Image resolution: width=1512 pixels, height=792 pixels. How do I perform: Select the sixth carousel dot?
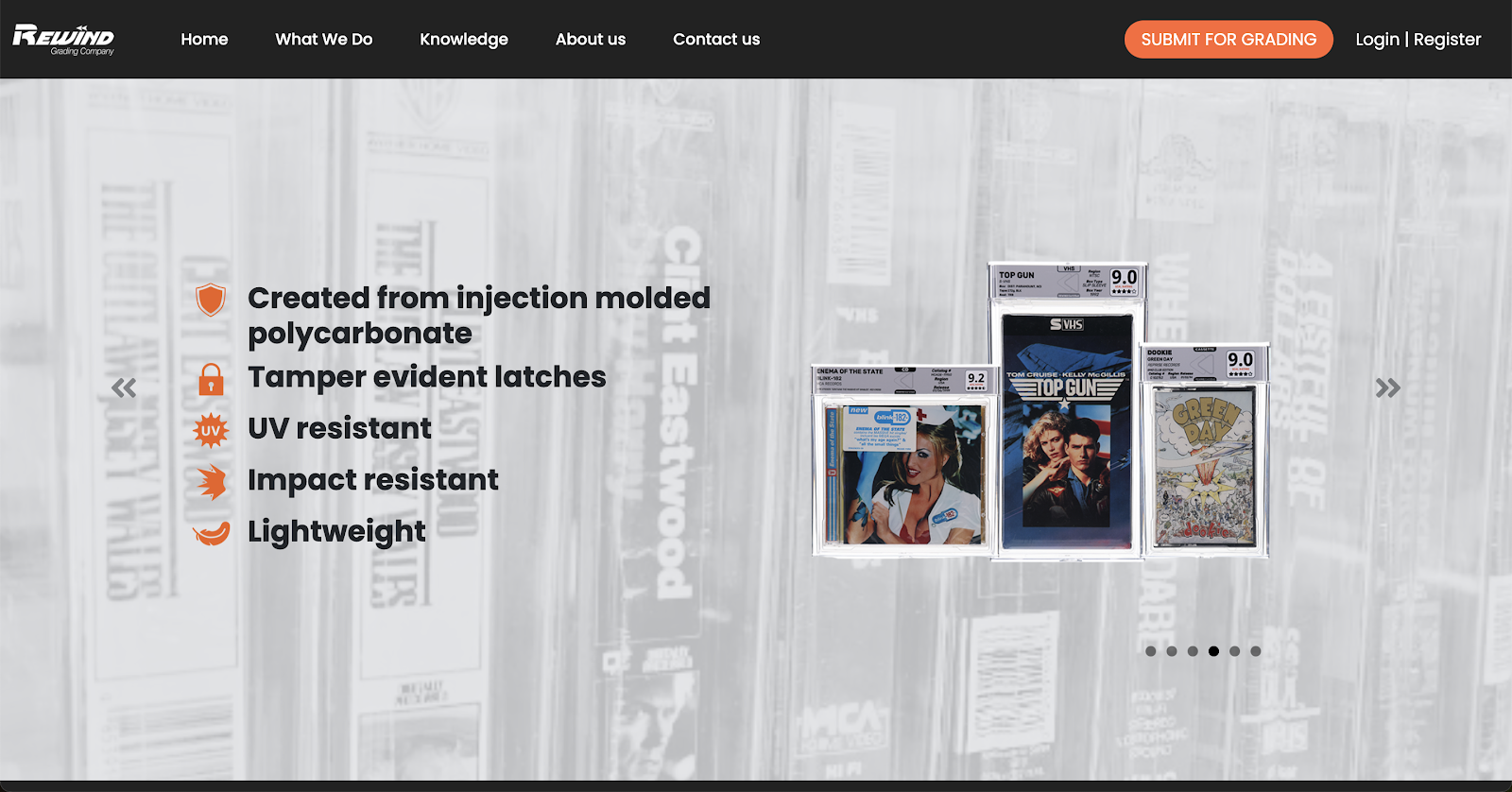(x=1256, y=651)
